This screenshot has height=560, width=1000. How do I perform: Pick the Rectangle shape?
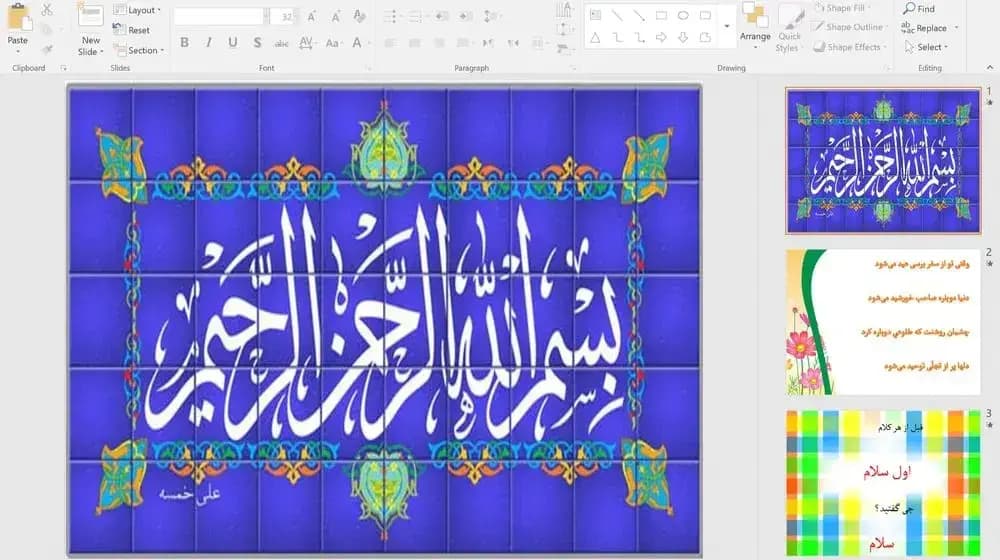[661, 15]
